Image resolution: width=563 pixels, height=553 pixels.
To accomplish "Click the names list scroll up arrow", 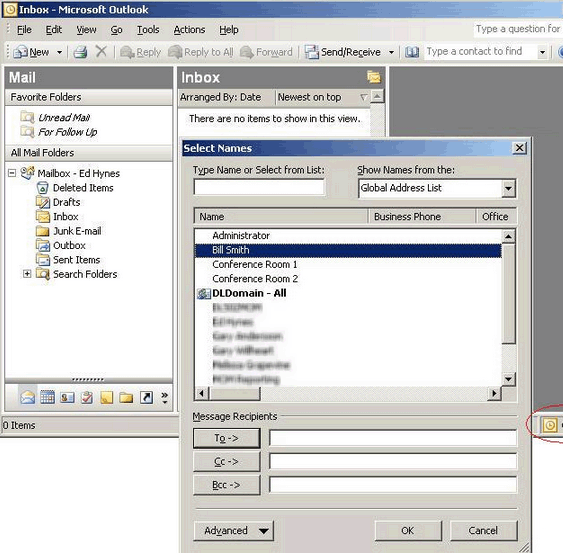I will point(508,236).
